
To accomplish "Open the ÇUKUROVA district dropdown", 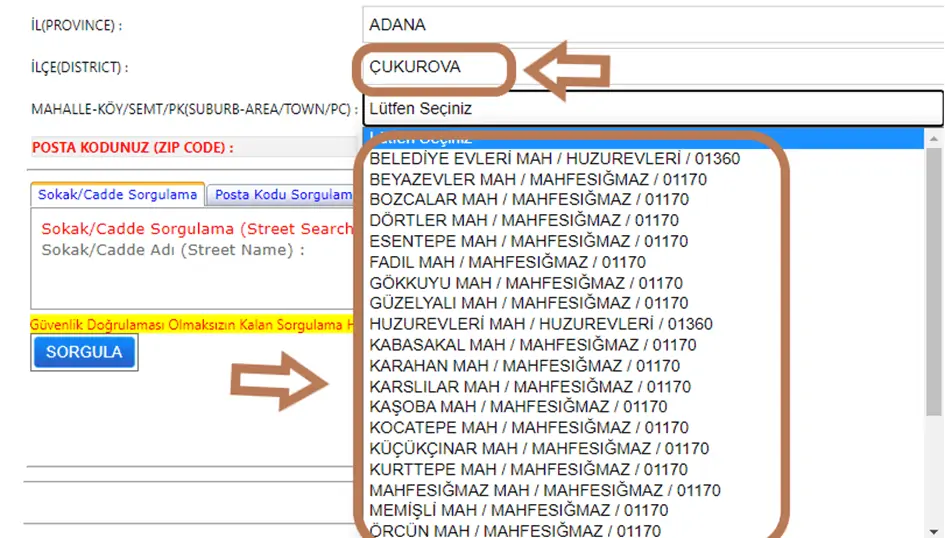I will [x=652, y=67].
